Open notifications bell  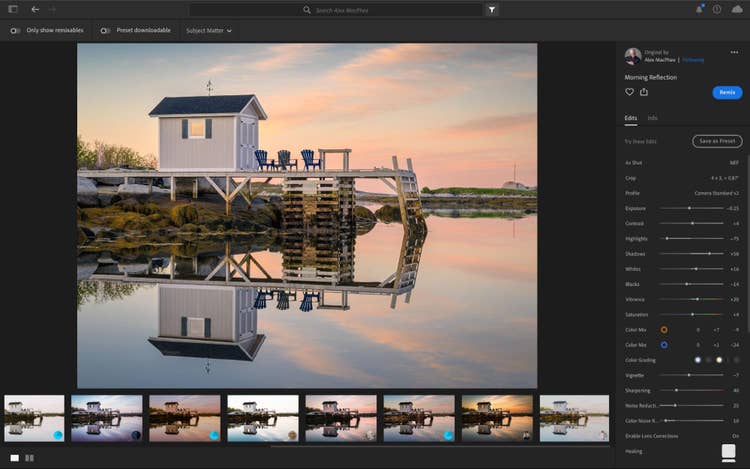[699, 9]
